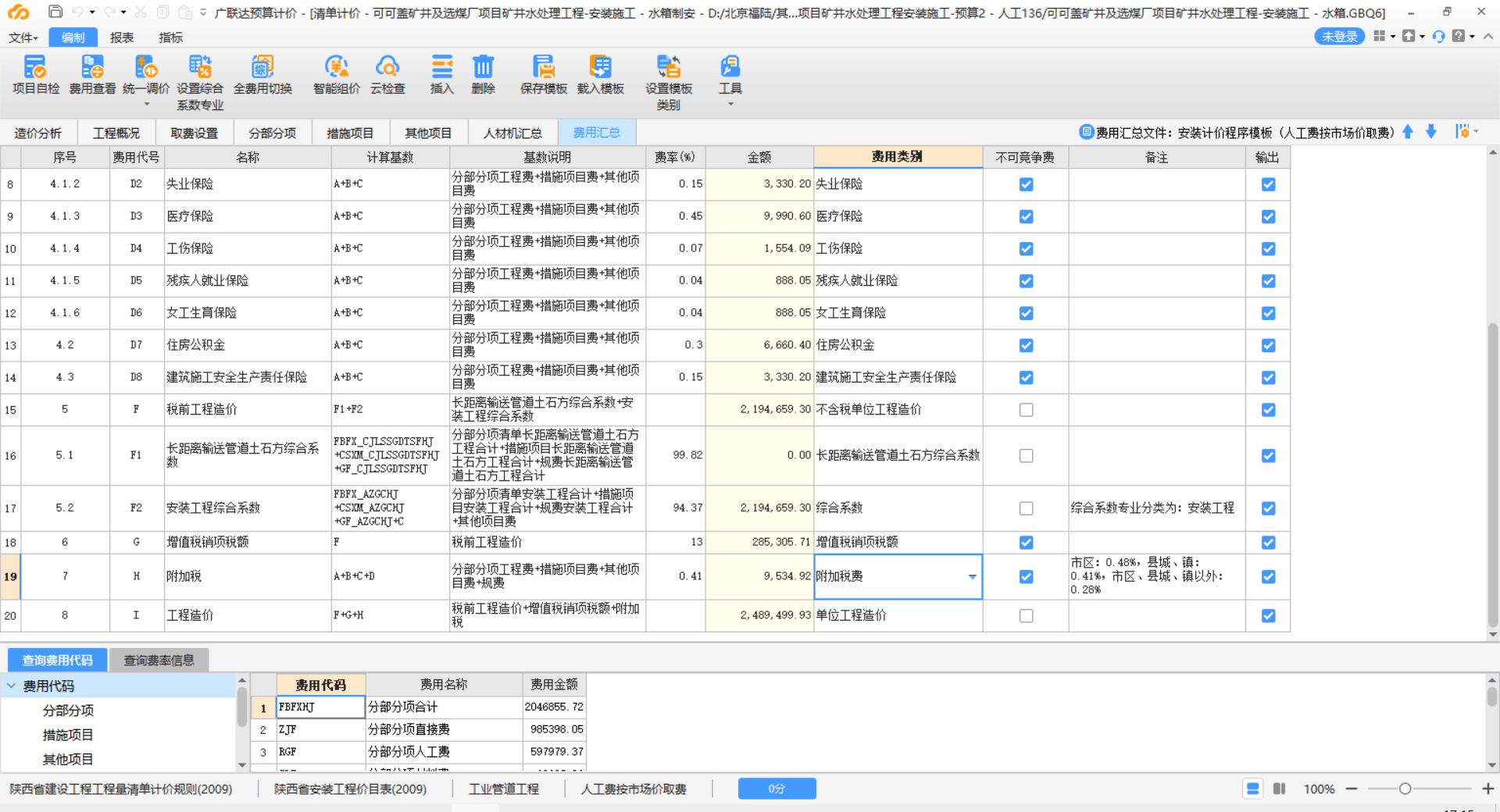1500x812 pixels.
Task: Click 保存模板 save template icon
Action: click(544, 66)
